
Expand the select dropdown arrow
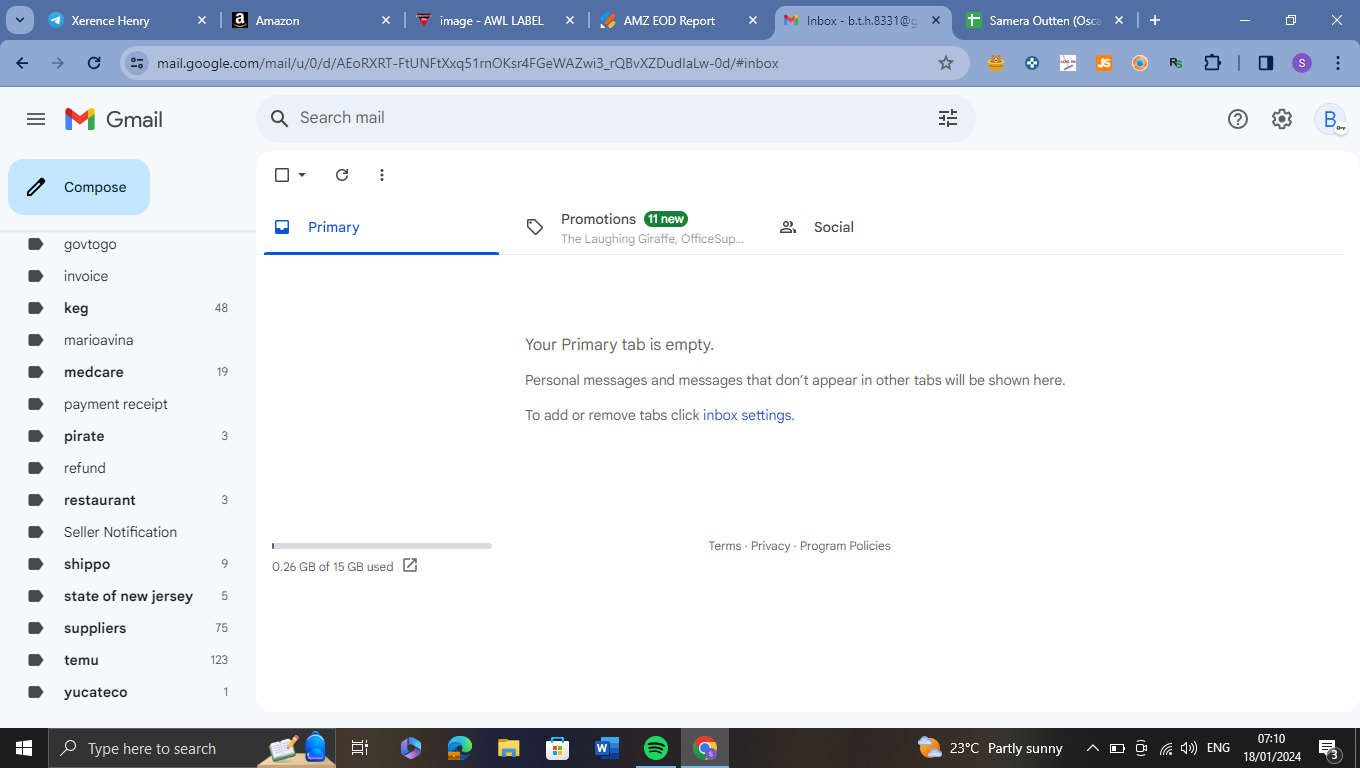coord(302,175)
